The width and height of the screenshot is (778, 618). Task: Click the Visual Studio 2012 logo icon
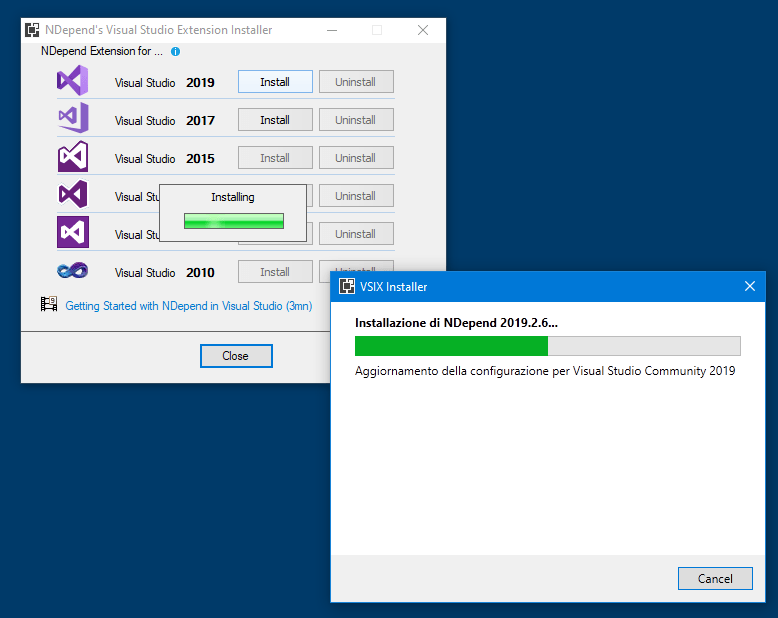point(73,232)
